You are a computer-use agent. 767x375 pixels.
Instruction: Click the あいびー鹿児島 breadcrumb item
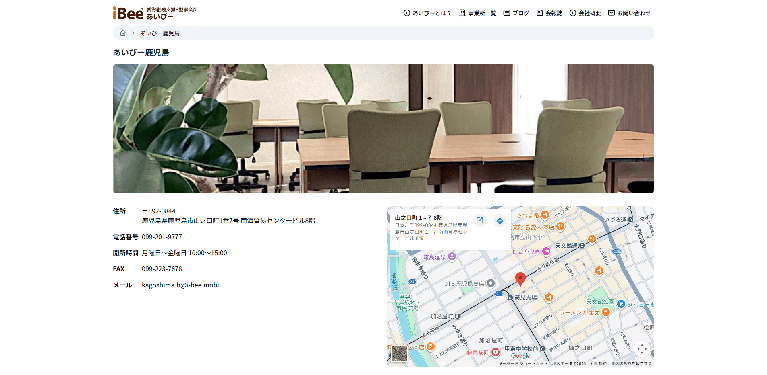[x=160, y=33]
